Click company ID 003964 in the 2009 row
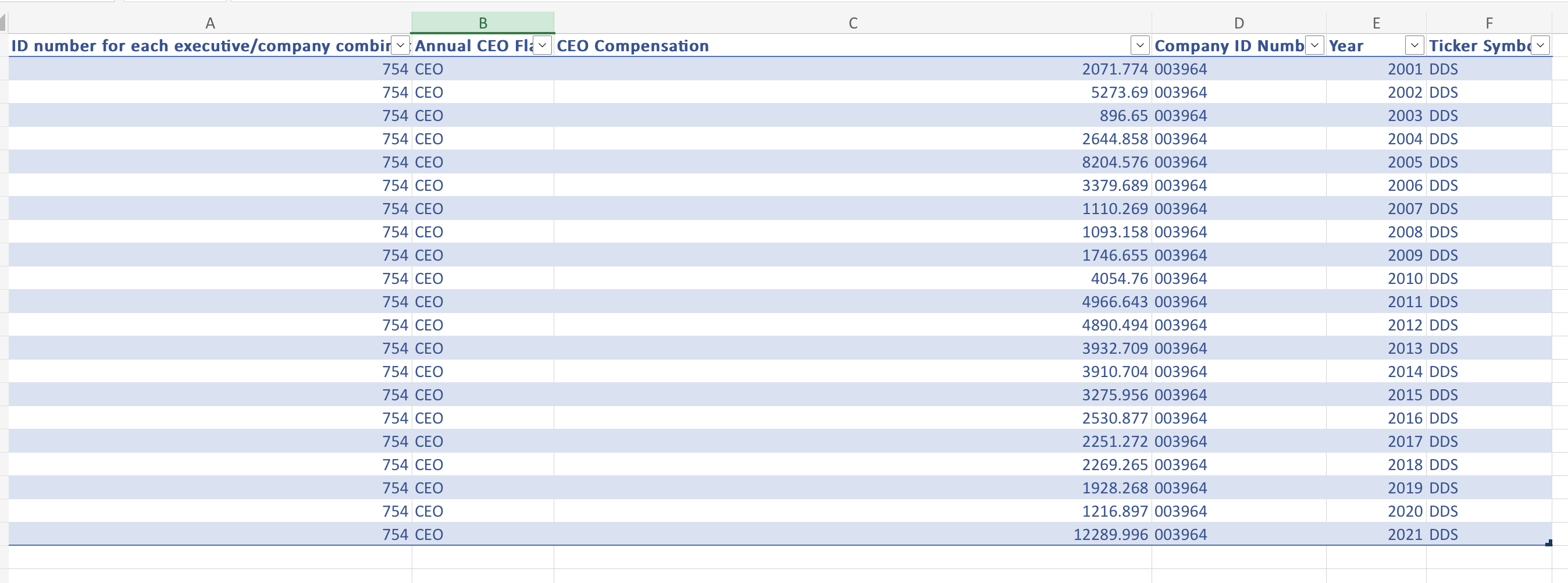1568x583 pixels. coord(1180,255)
